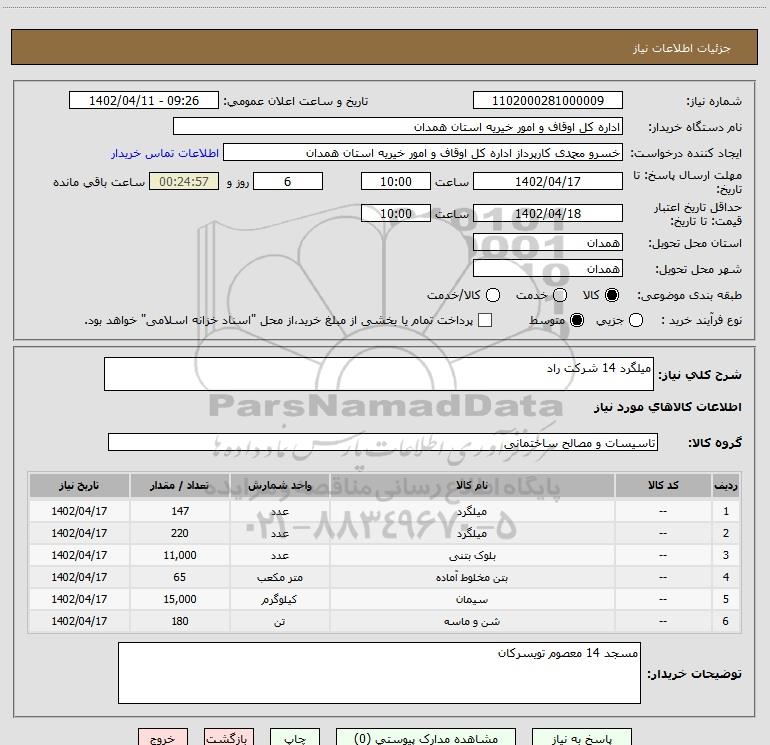770x745 pixels.
Task: Click quantity cell 65
Action: pyautogui.click(x=180, y=578)
